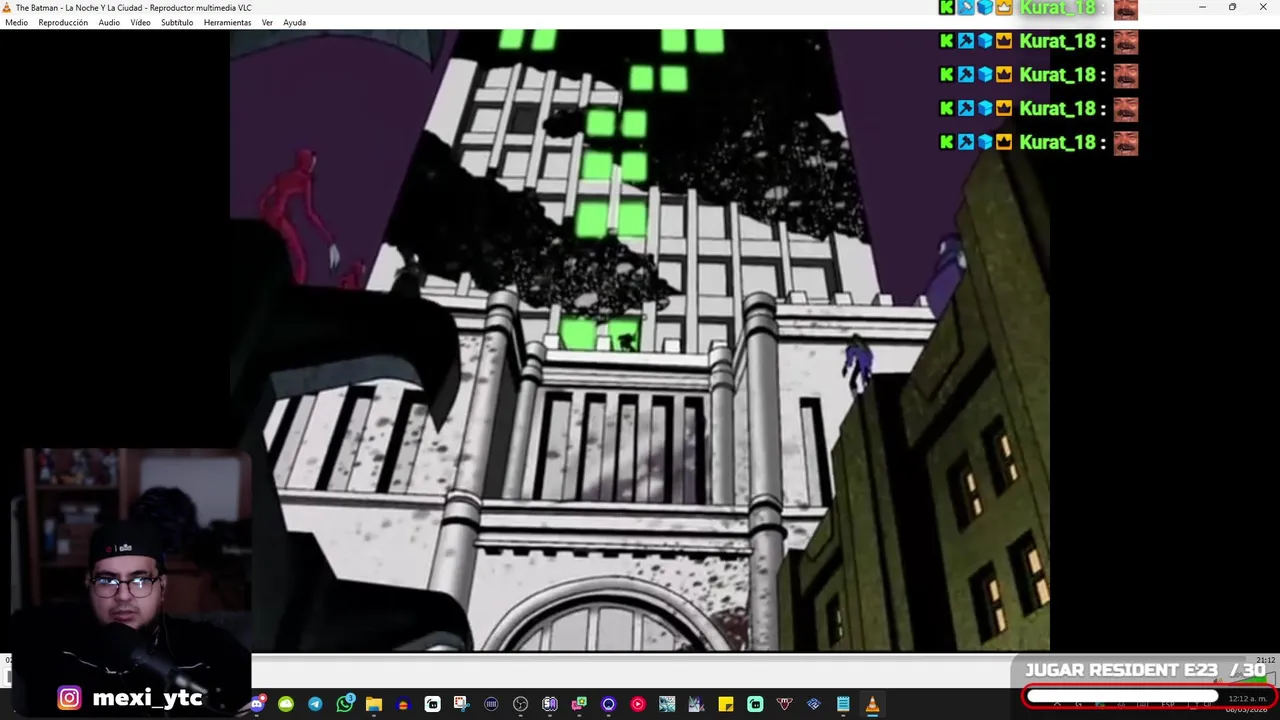Viewport: 1280px width, 720px height.
Task: Click the VLC cone icon in taskbar
Action: point(872,704)
